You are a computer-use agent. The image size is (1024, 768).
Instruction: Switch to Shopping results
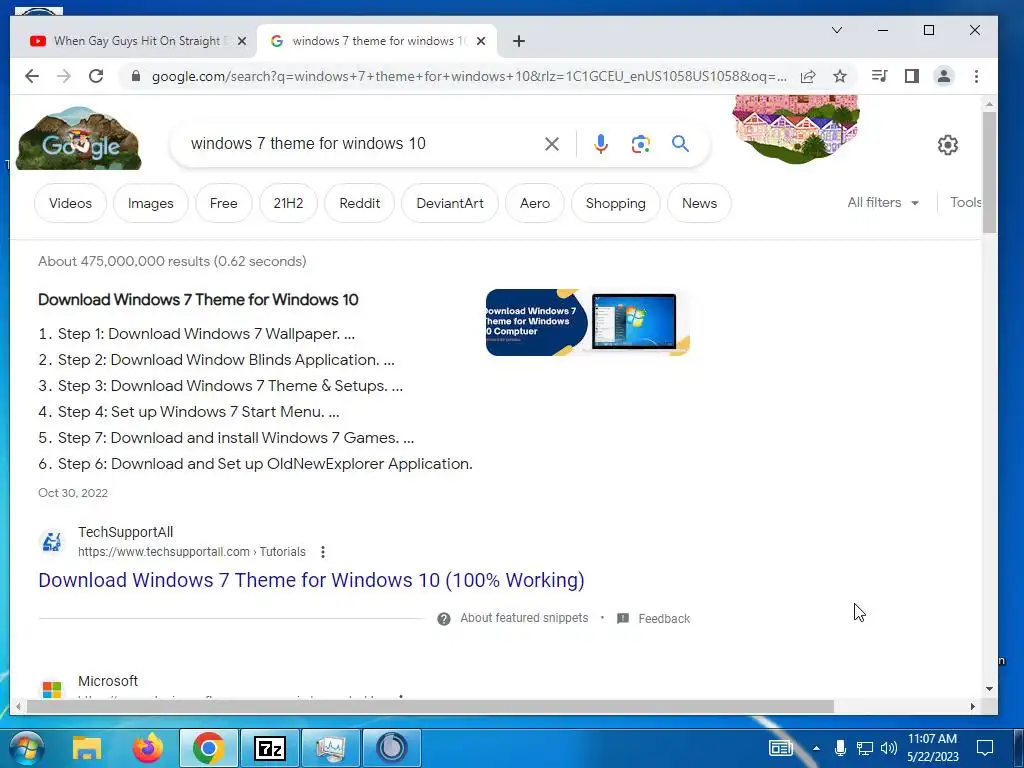[615, 203]
